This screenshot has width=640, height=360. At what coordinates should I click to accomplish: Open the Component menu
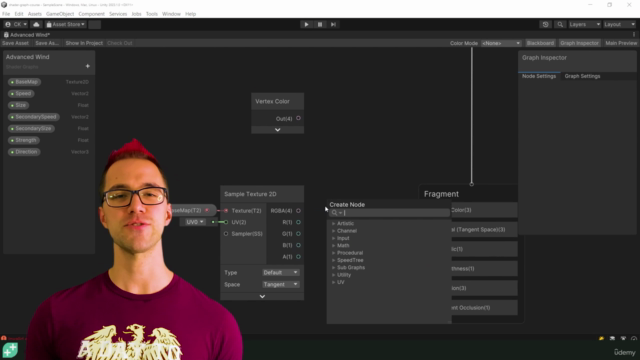[x=91, y=14]
